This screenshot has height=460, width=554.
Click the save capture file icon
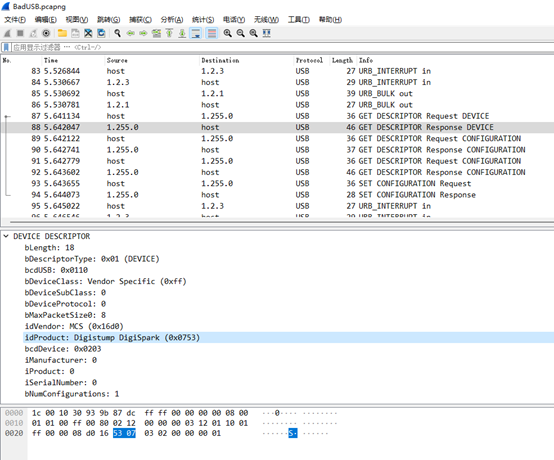75,33
